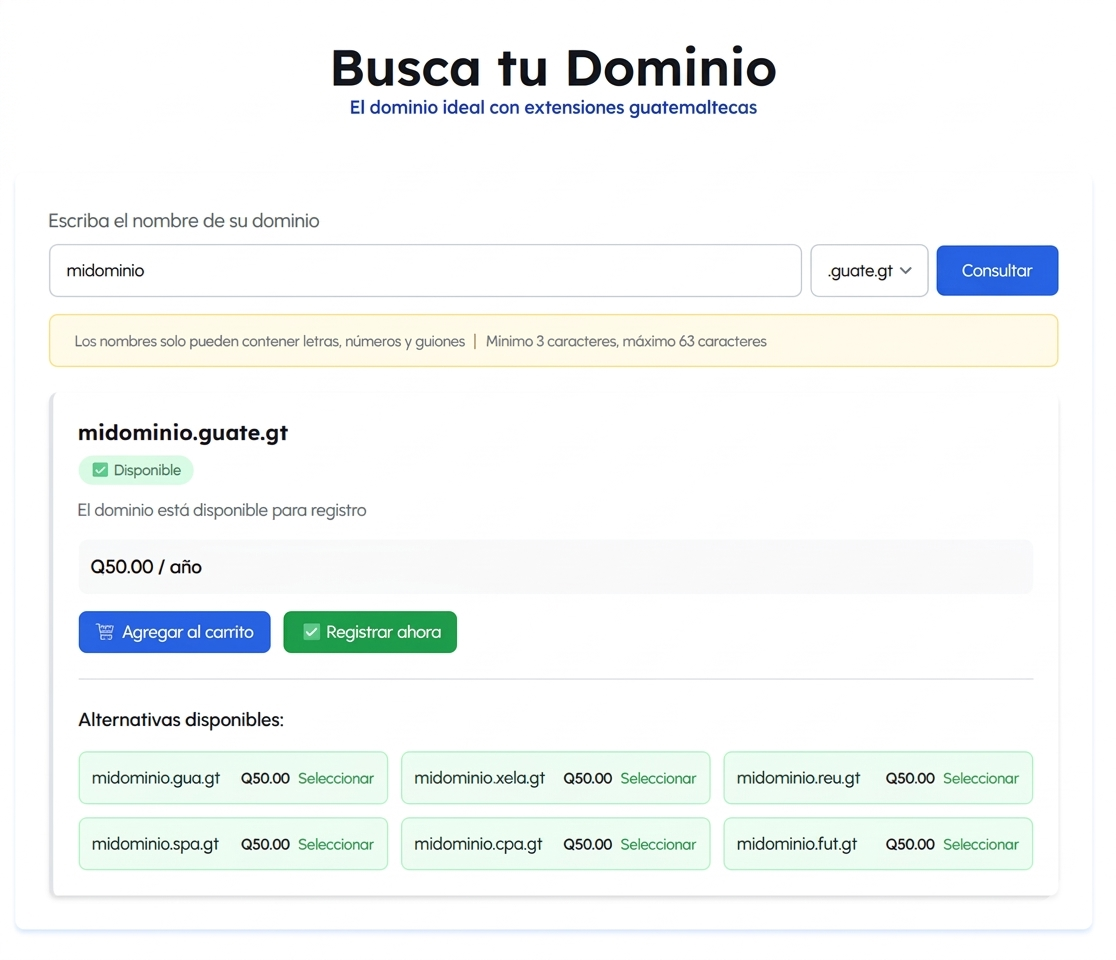Click the green Disponible check icon
Screen dimensions: 1116x960
click(x=100, y=470)
